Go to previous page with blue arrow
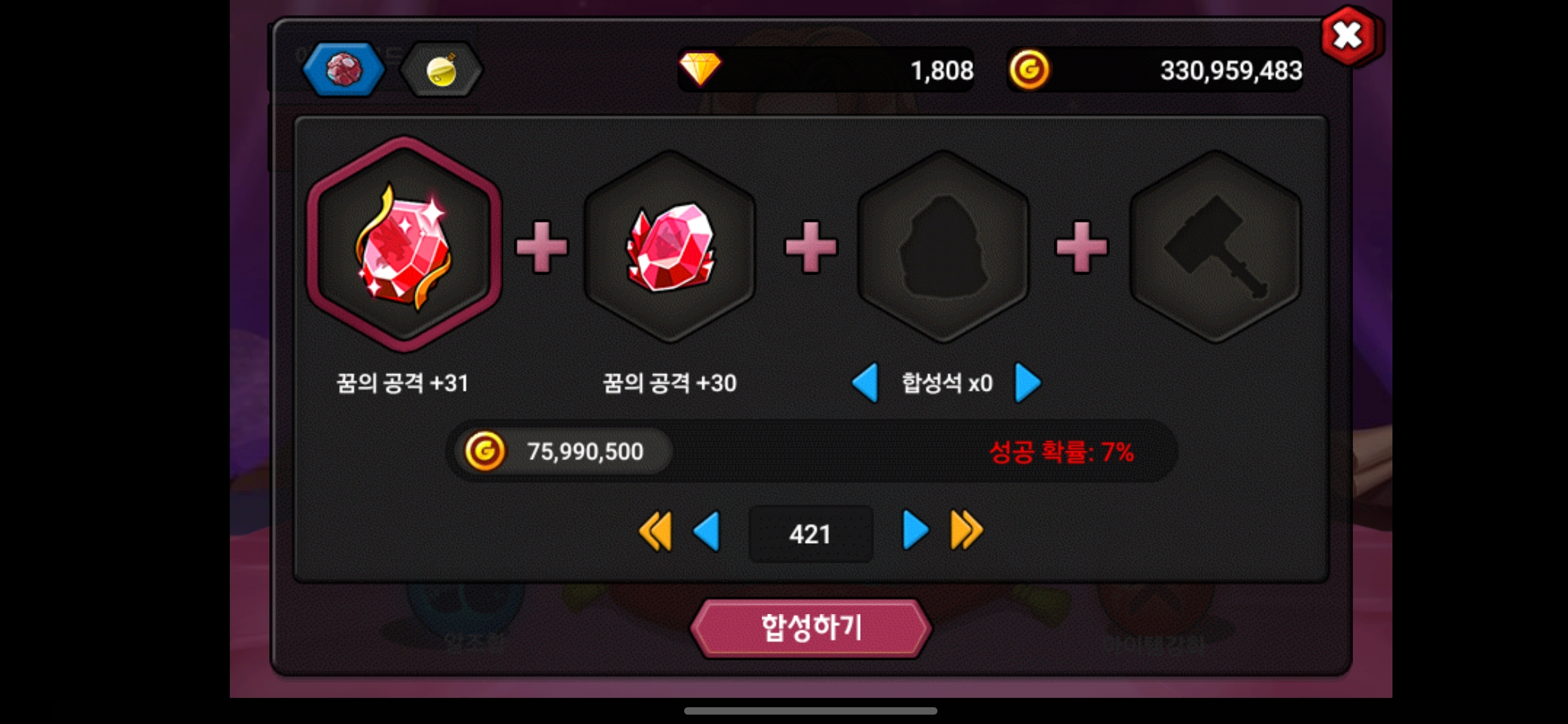 707,532
